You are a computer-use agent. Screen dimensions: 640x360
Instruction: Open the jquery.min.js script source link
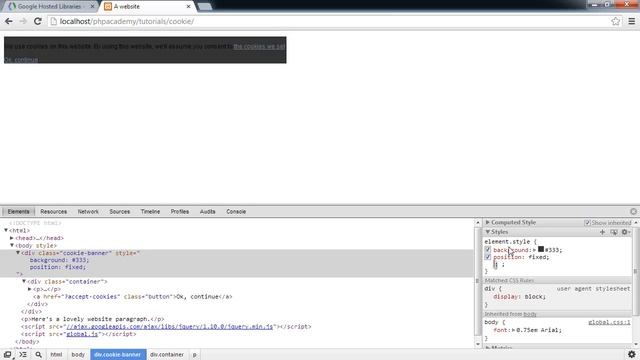click(169, 327)
